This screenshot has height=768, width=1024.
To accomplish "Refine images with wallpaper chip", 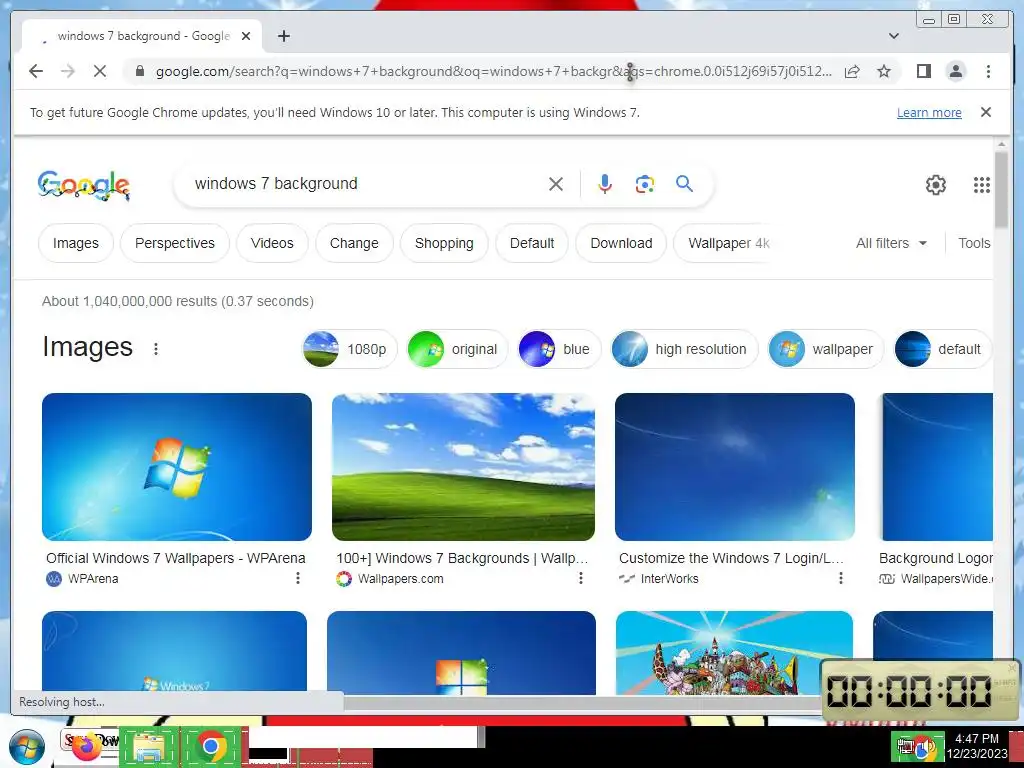I will pos(825,349).
